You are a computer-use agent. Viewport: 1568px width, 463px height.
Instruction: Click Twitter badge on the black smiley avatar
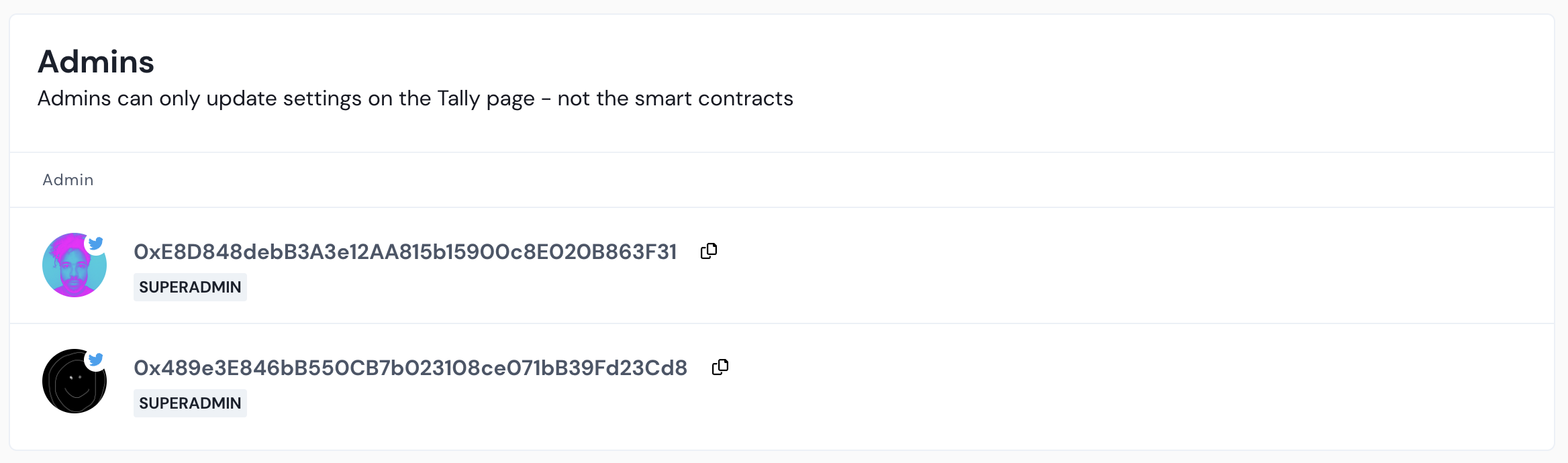click(96, 360)
